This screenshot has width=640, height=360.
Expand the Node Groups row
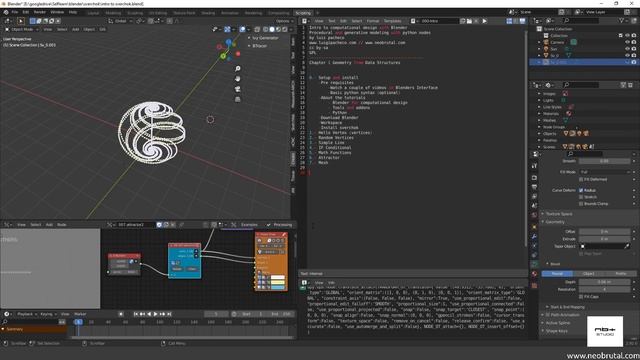pyautogui.click(x=539, y=127)
